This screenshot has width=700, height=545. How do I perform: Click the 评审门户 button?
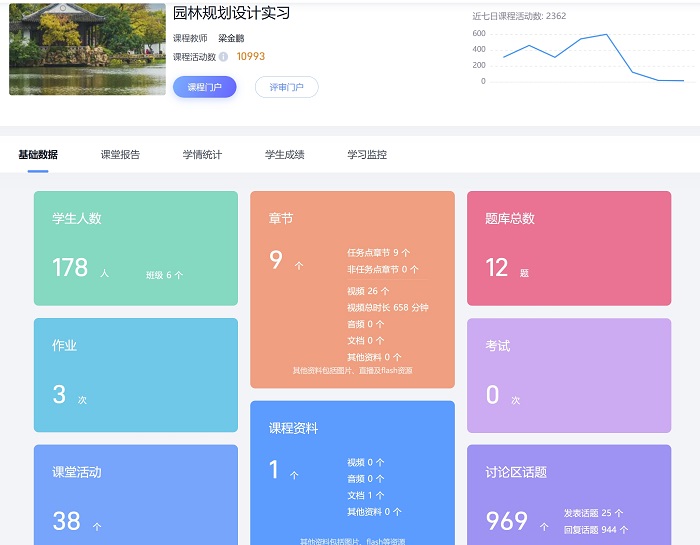286,87
